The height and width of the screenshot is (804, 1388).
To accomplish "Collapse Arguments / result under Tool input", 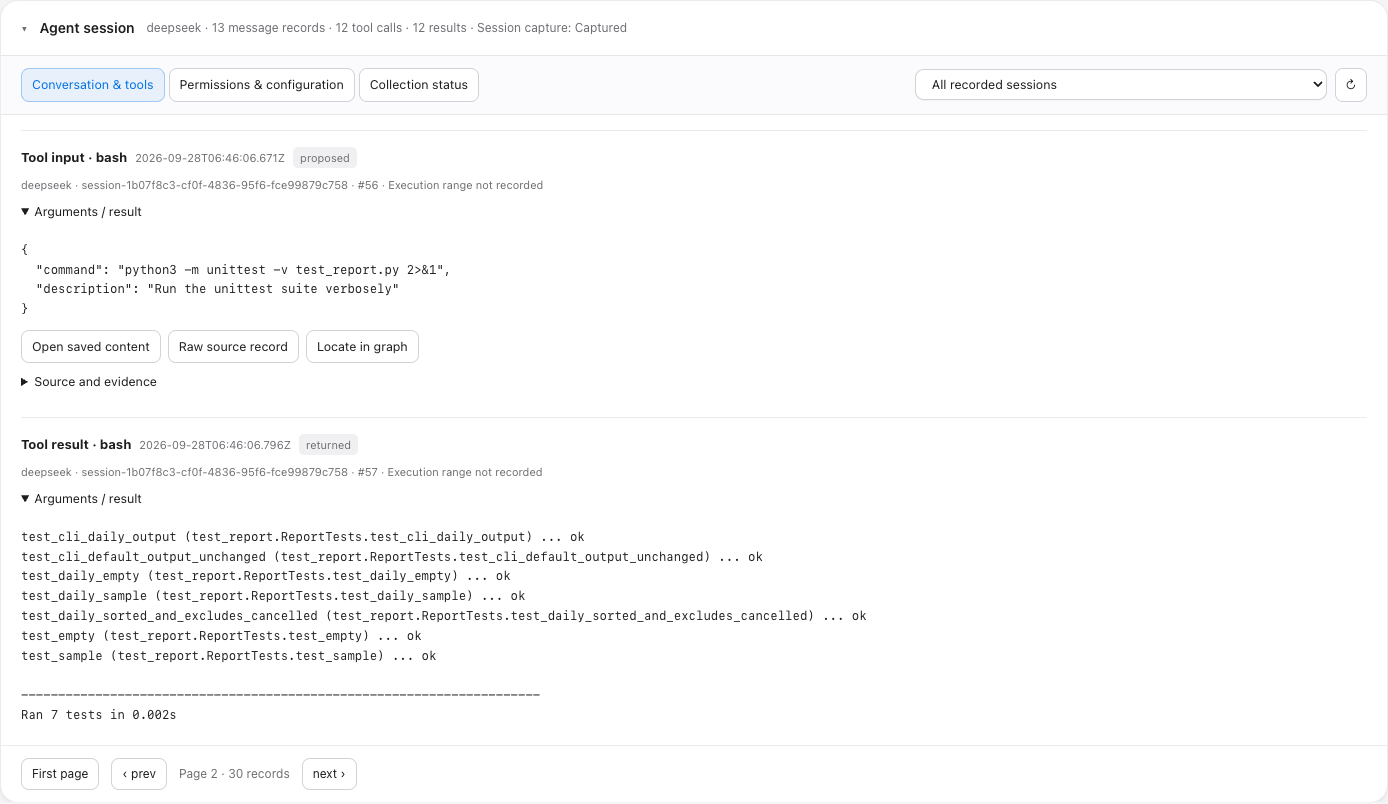I will point(81,212).
